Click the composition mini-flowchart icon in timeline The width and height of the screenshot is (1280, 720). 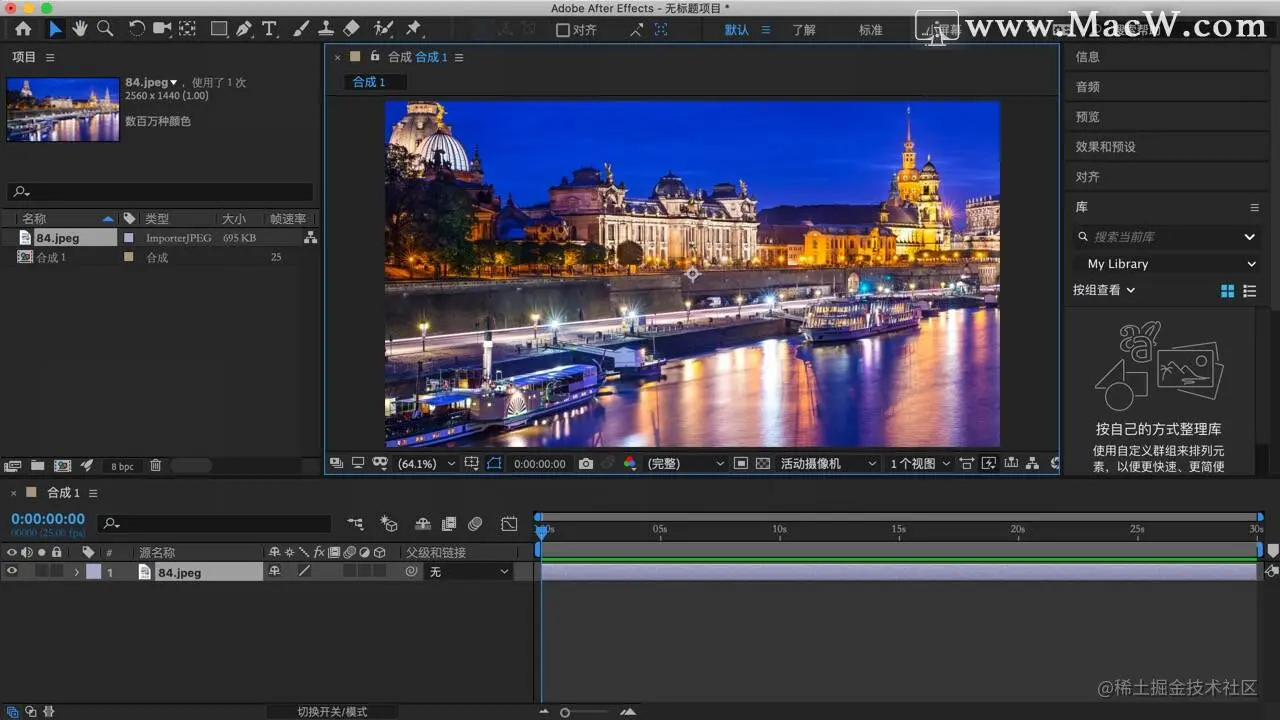[355, 523]
